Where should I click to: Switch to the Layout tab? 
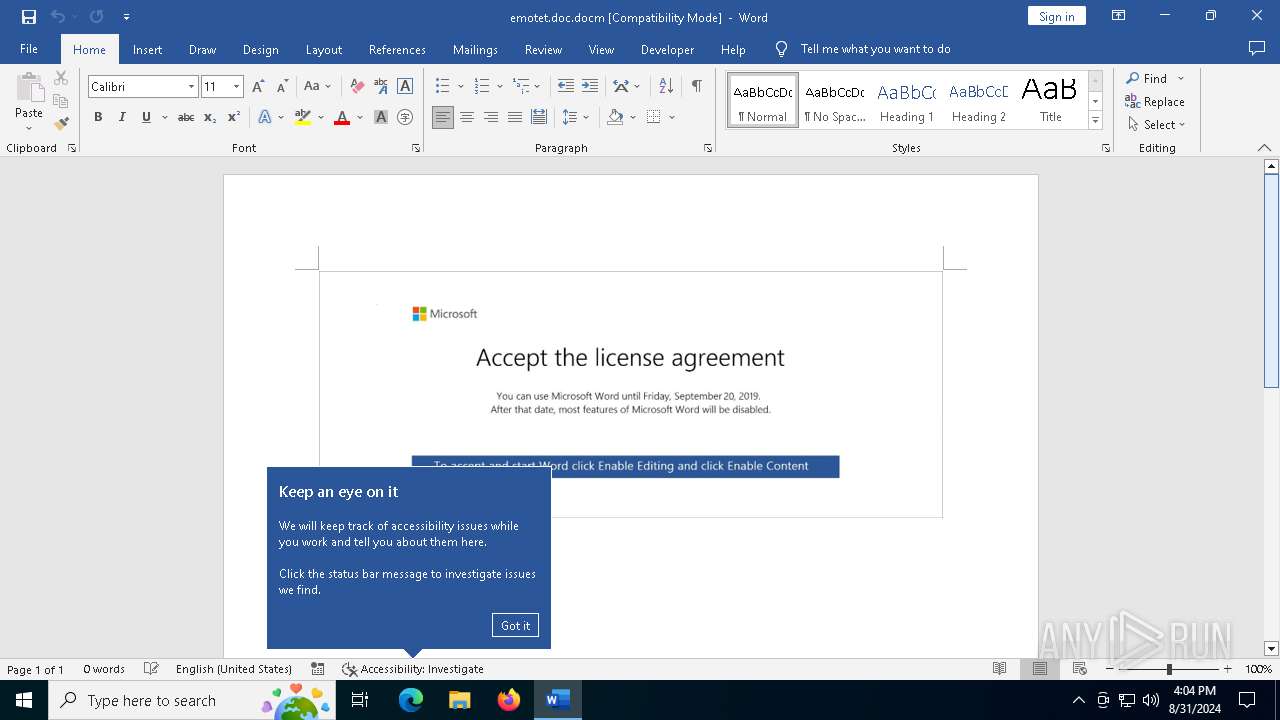click(x=323, y=49)
